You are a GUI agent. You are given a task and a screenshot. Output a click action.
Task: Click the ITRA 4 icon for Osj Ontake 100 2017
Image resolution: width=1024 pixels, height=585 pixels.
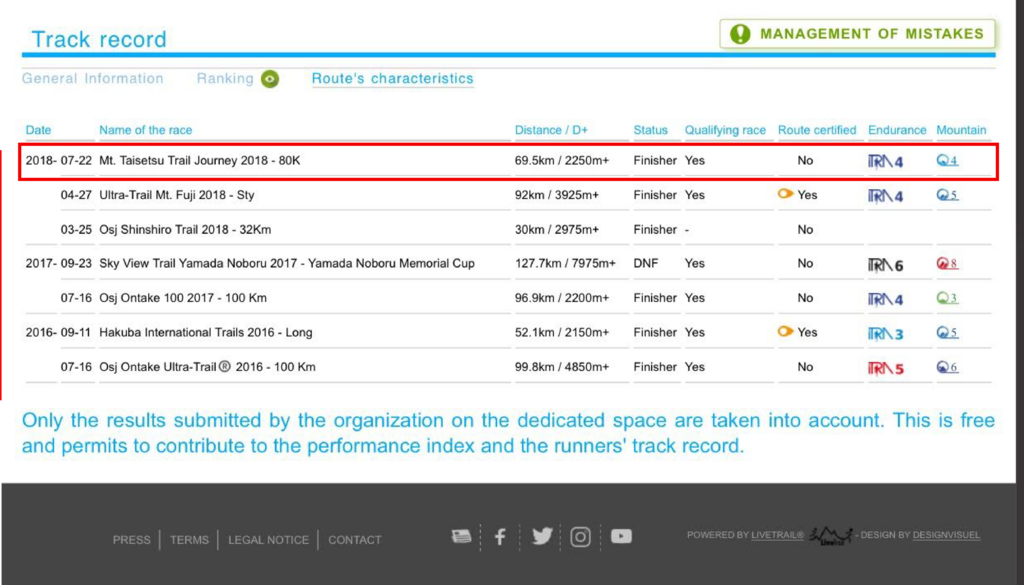tap(886, 299)
